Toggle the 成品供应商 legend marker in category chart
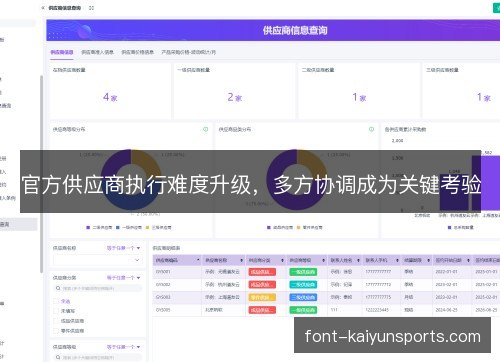Screen dimensions: 500x362 tap(269, 227)
